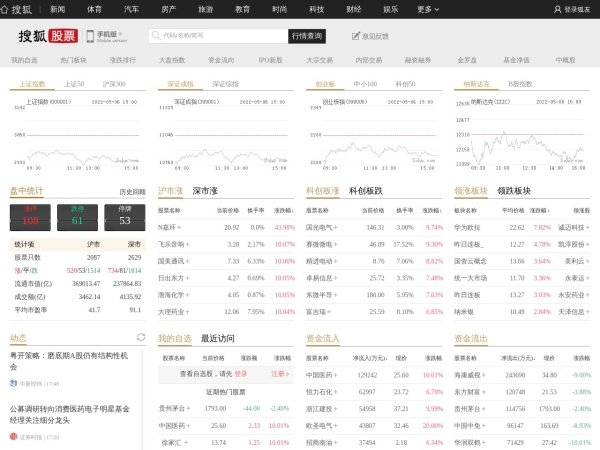Open 历史回顾 in 盘中统计 panel
This screenshot has width=600, height=450.
tap(132, 191)
